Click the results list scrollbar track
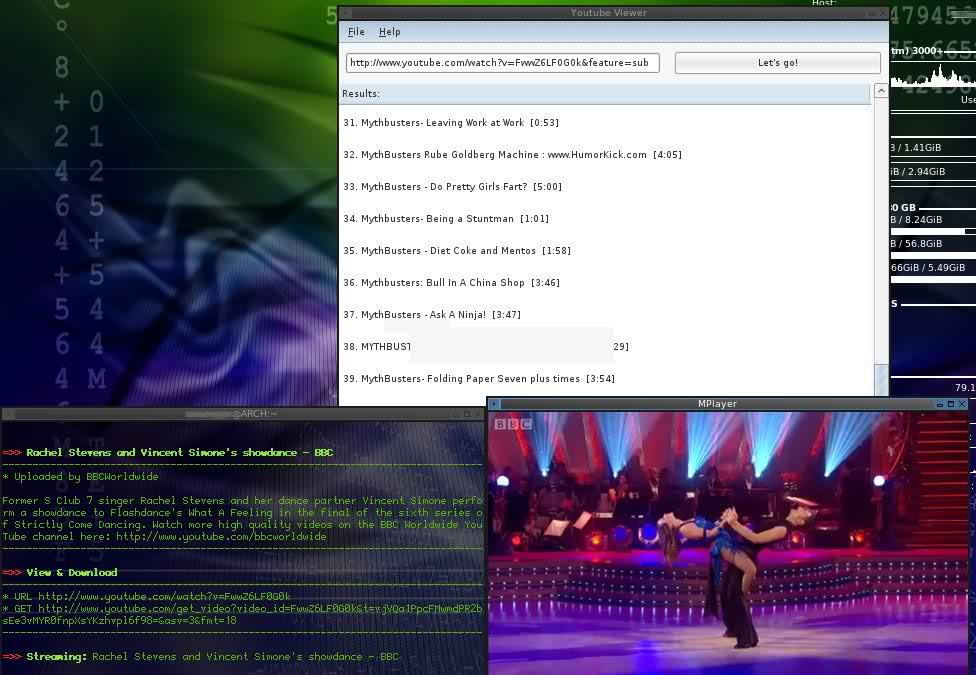The width and height of the screenshot is (976, 675). tap(880, 230)
